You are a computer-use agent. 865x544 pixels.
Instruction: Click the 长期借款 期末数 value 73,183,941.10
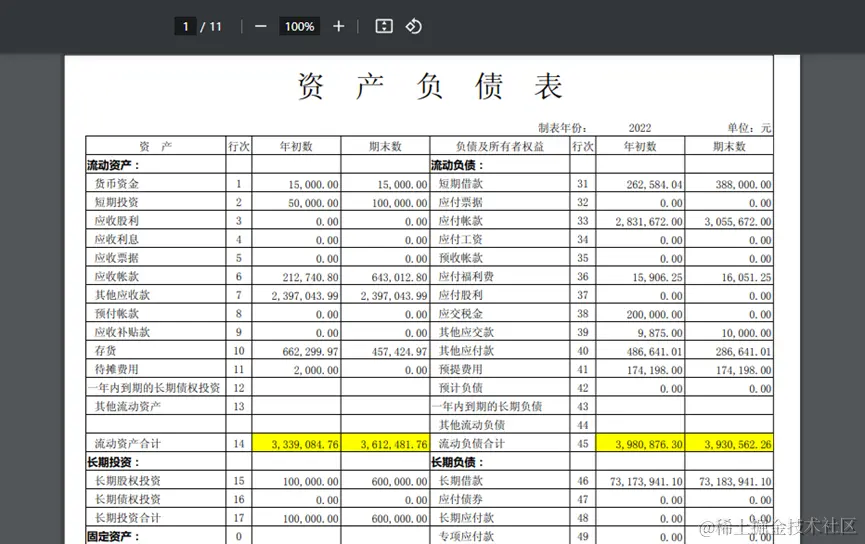pyautogui.click(x=735, y=482)
